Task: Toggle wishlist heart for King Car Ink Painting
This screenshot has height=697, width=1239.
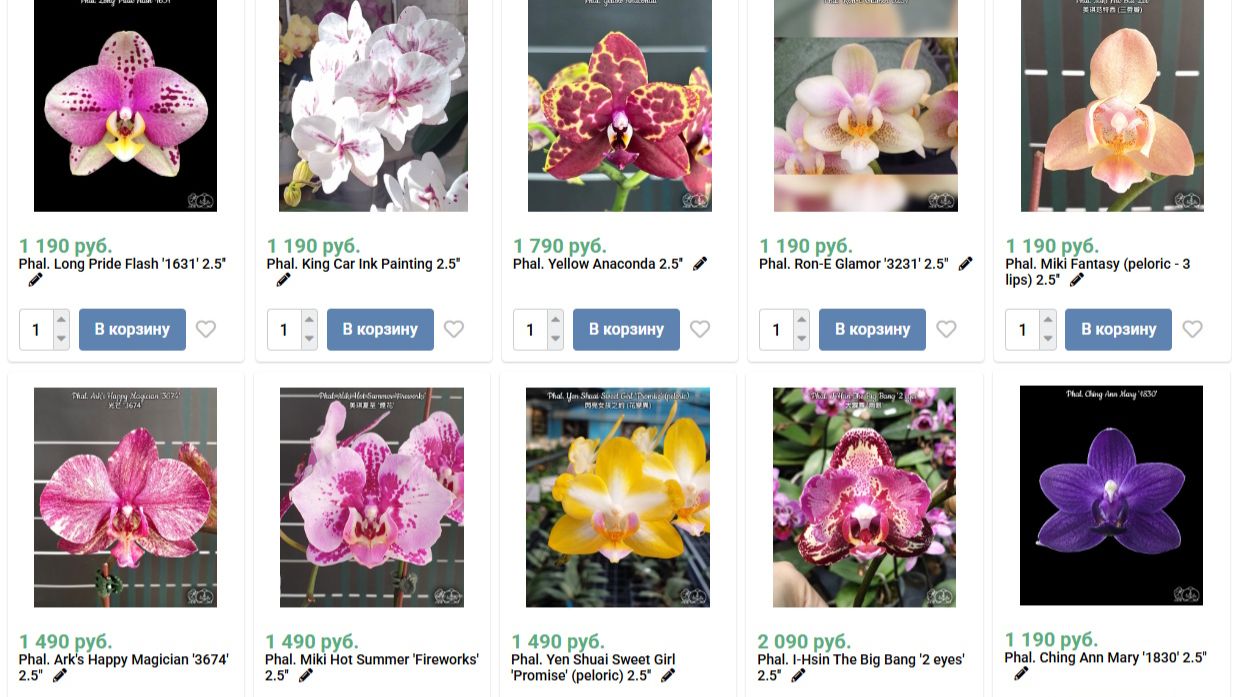Action: (x=454, y=329)
